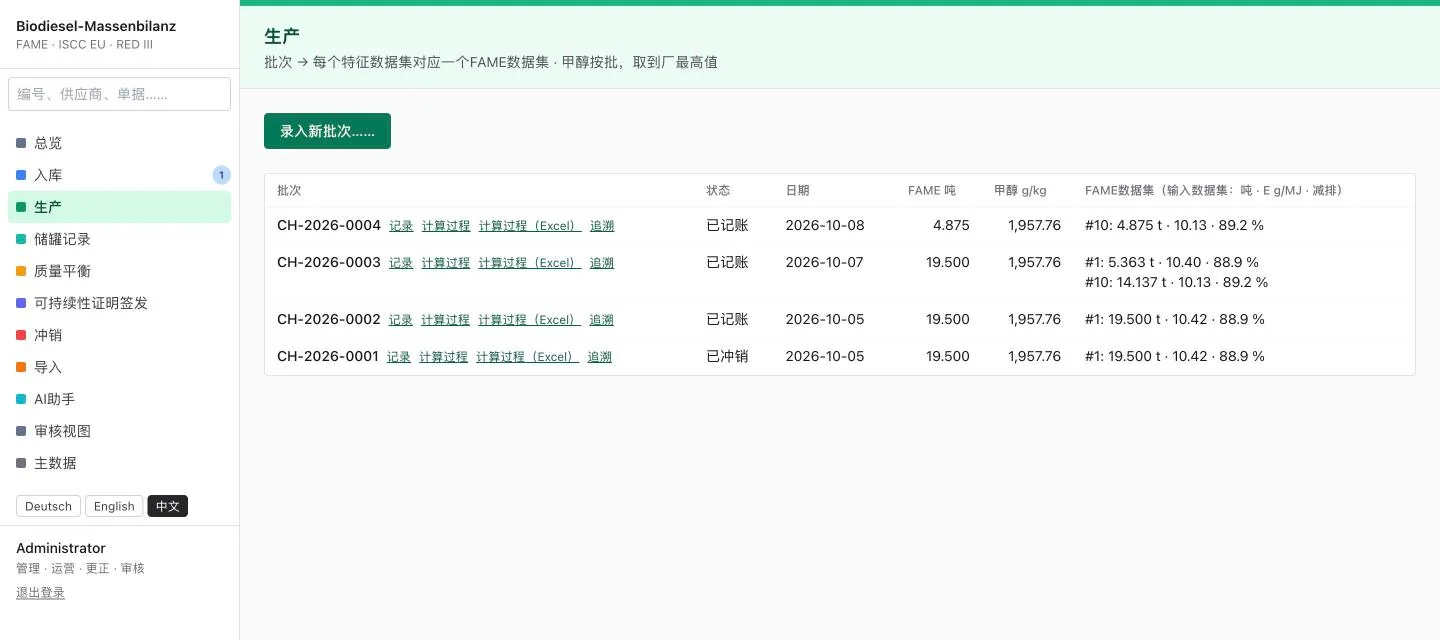Click 追溯 for CH-2026-0003
The height and width of the screenshot is (640, 1440).
602,263
